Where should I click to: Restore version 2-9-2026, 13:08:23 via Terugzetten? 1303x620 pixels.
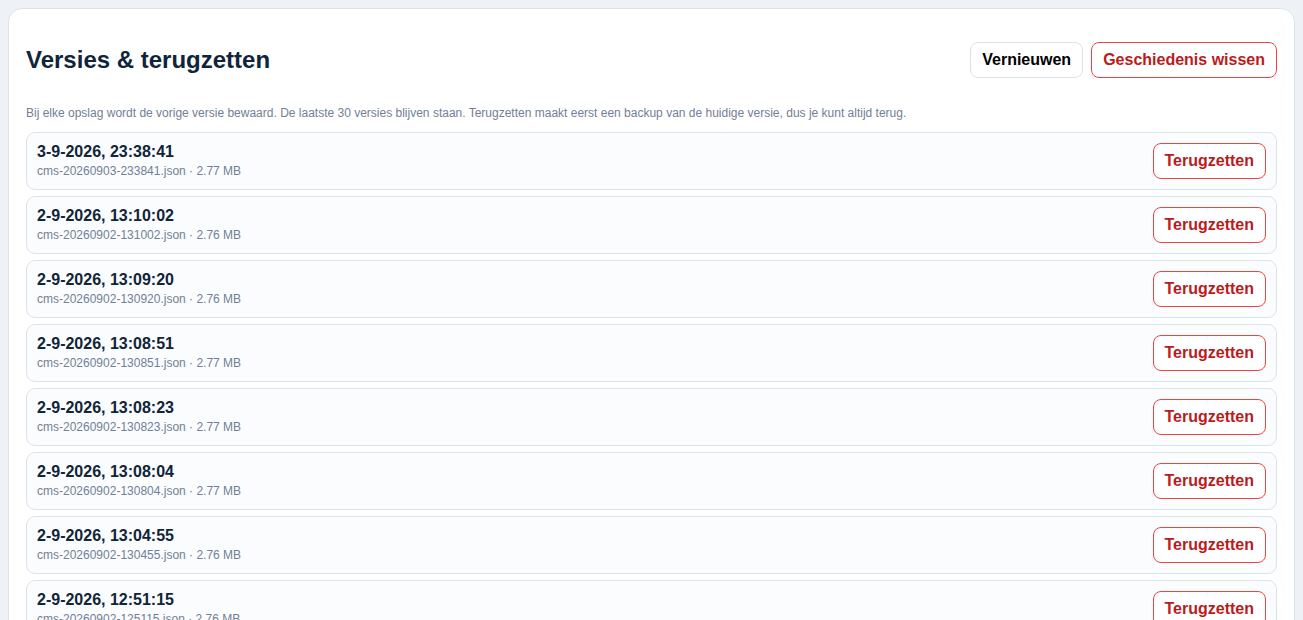(1209, 417)
